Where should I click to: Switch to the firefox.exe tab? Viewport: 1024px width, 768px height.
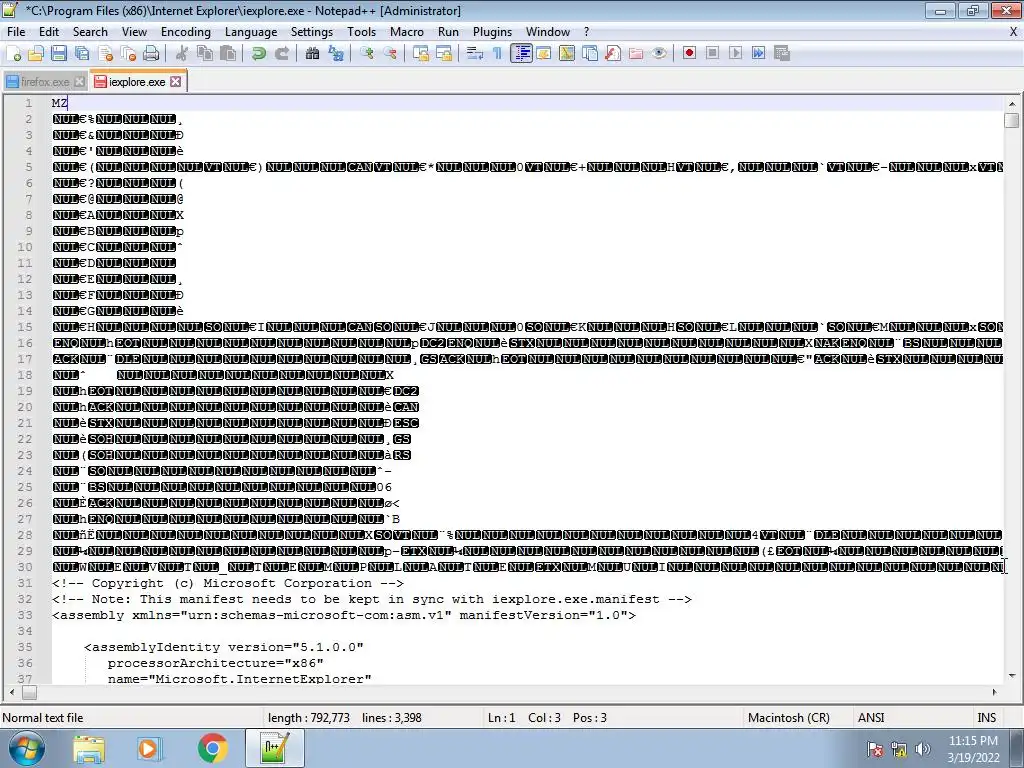[x=44, y=82]
